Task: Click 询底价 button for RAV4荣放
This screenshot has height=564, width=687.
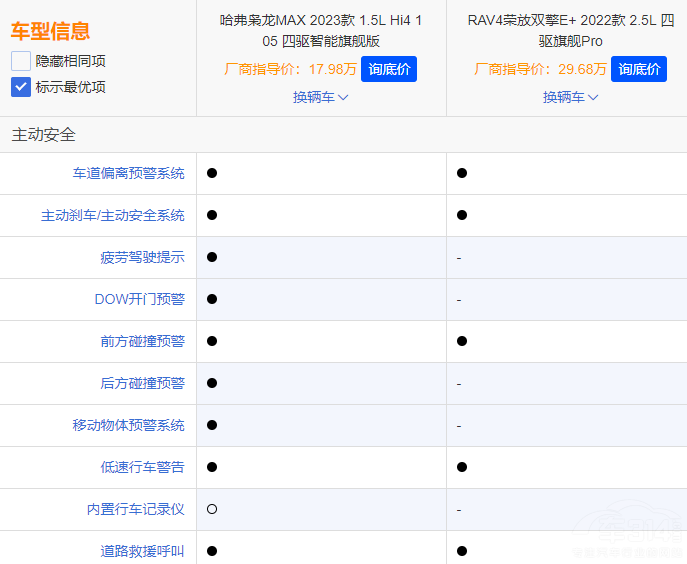Action: (x=638, y=69)
